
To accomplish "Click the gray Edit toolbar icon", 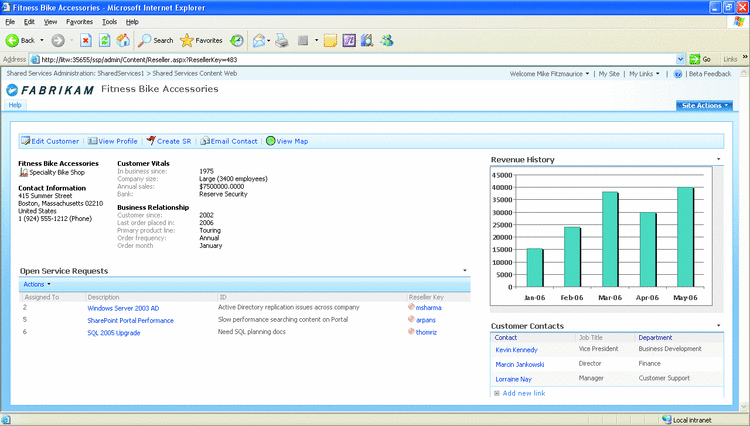I will point(302,41).
